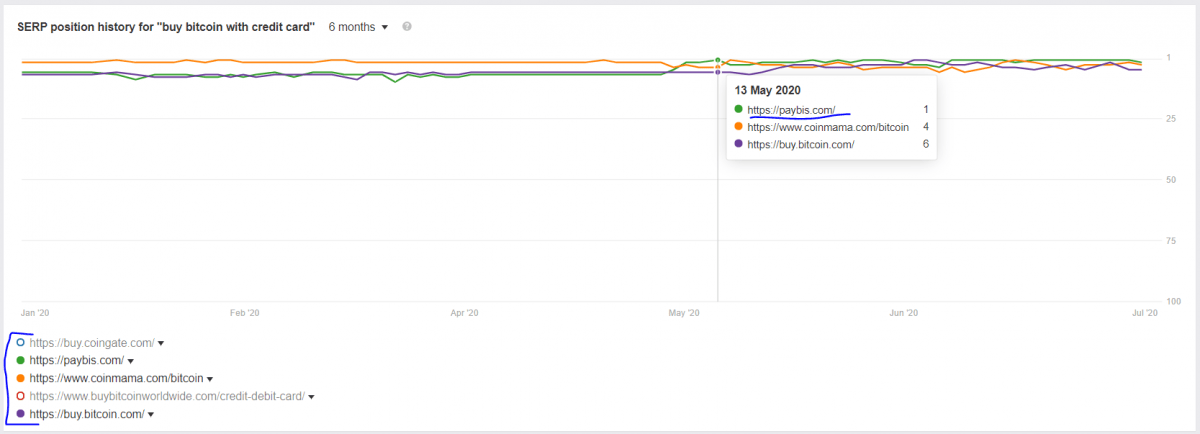Toggle the purple buy.bitcoin.com series dot

click(x=21, y=413)
